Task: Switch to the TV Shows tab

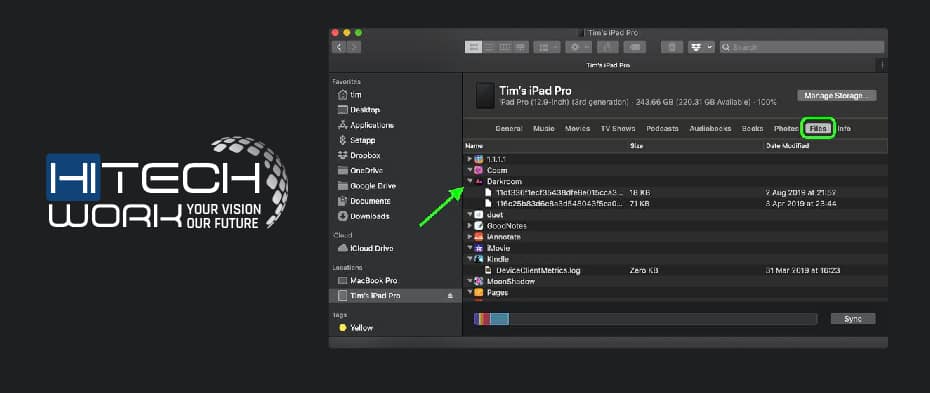Action: (618, 129)
